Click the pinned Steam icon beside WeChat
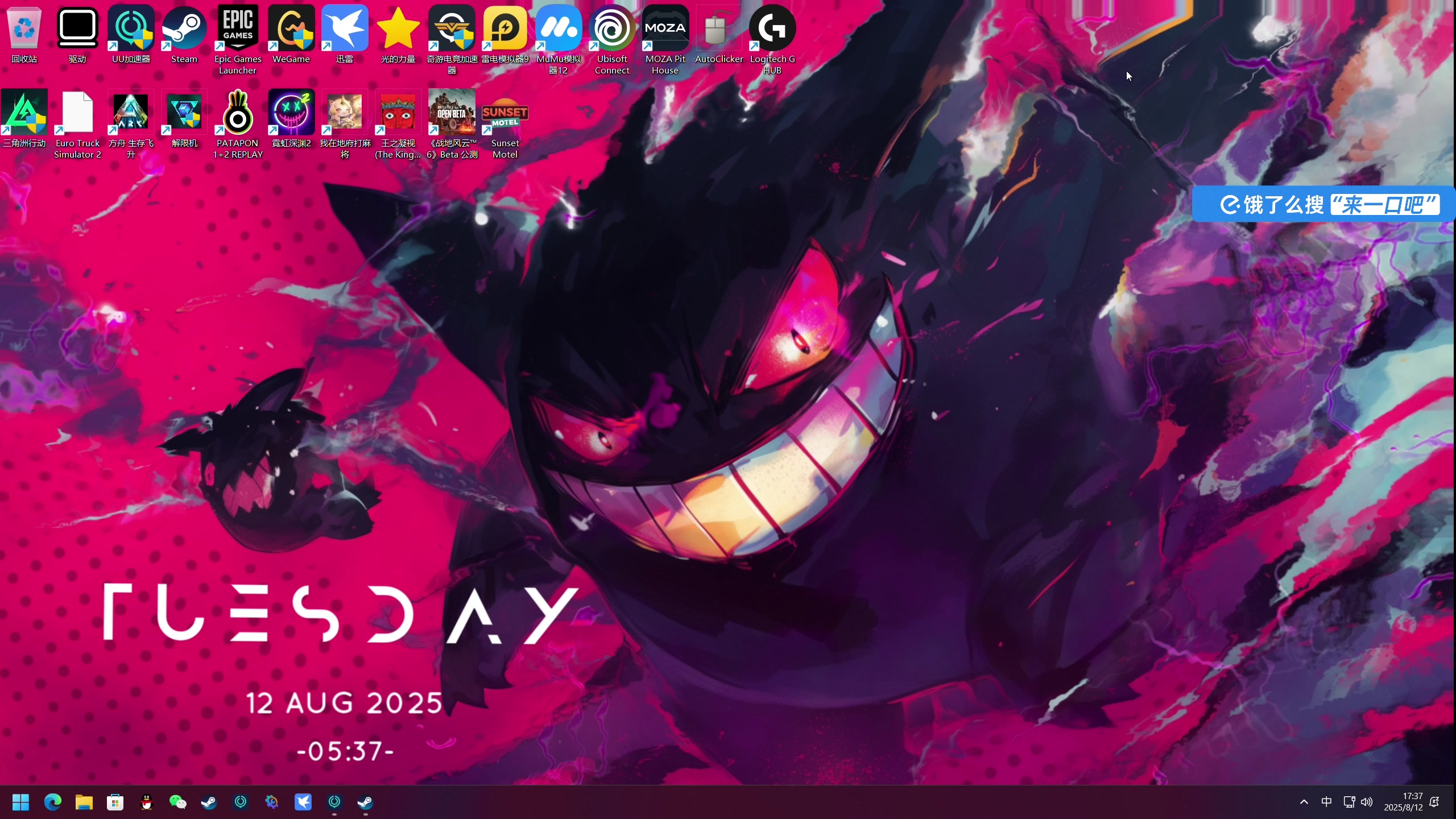The width and height of the screenshot is (1456, 819). tap(209, 803)
